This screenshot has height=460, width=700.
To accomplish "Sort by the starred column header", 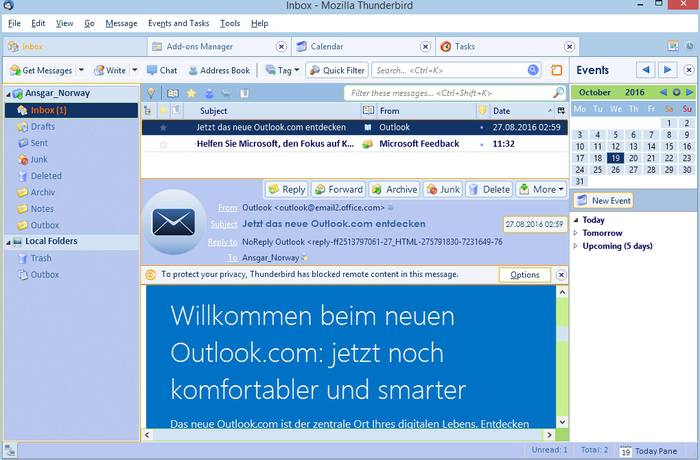I will pos(163,110).
